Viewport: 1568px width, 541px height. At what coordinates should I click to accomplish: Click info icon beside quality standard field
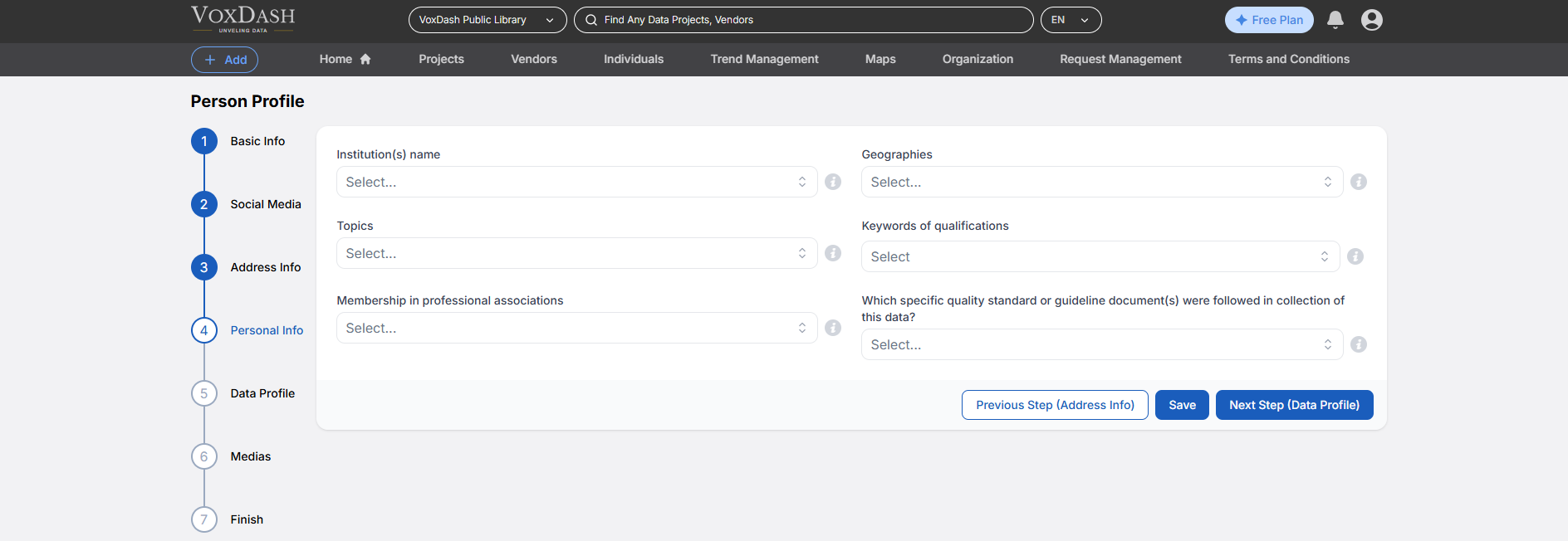click(1359, 344)
